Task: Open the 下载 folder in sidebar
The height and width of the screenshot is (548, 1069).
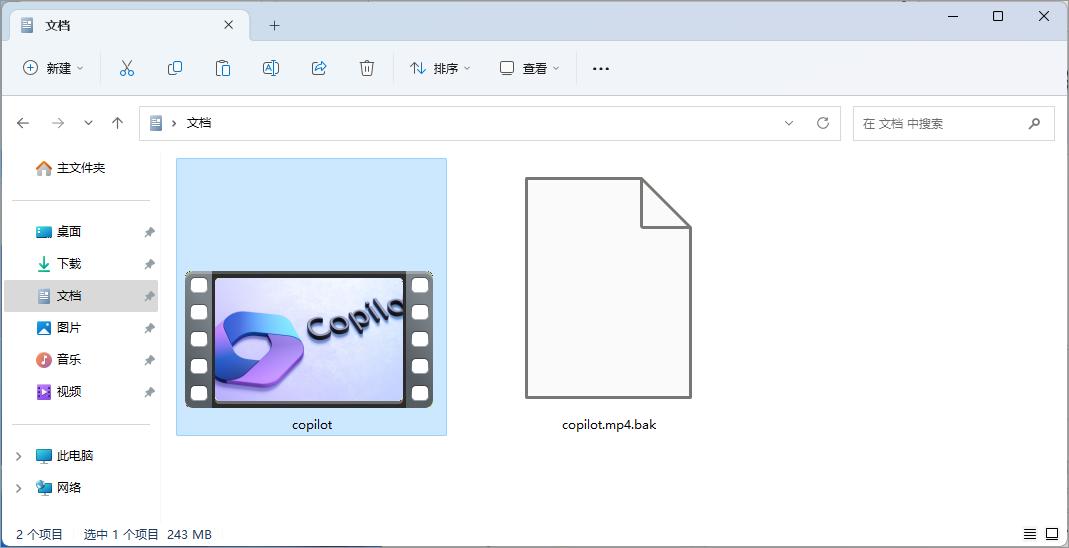Action: [x=69, y=264]
